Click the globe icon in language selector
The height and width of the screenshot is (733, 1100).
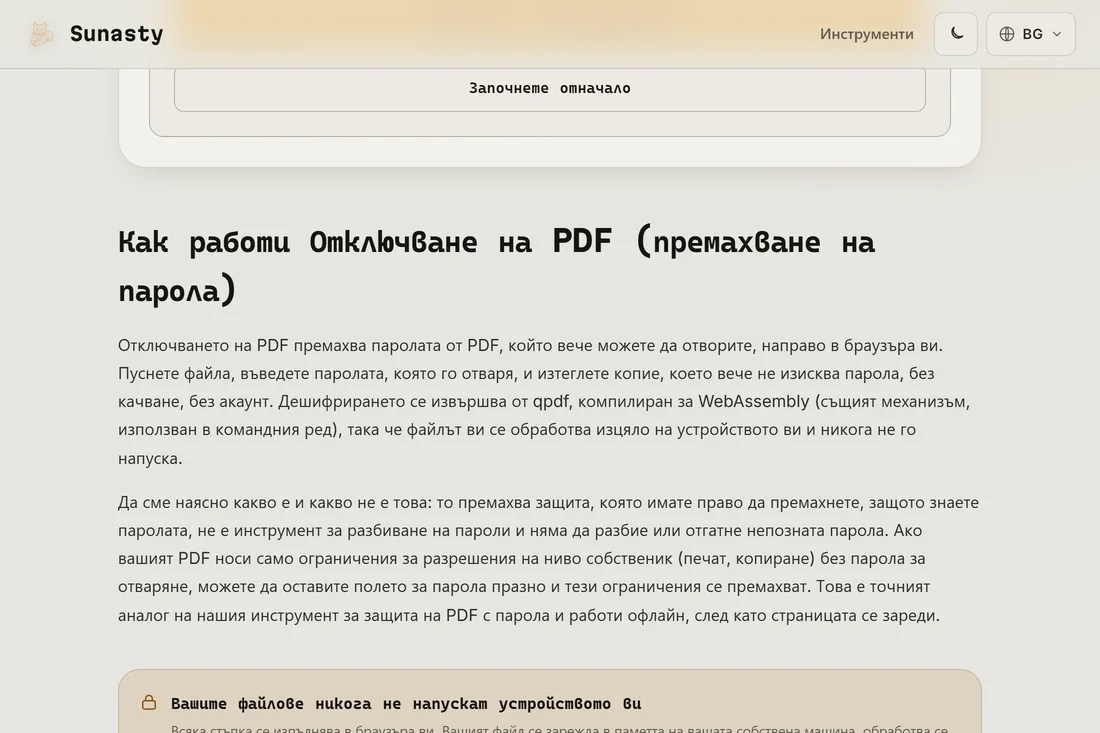[1007, 34]
